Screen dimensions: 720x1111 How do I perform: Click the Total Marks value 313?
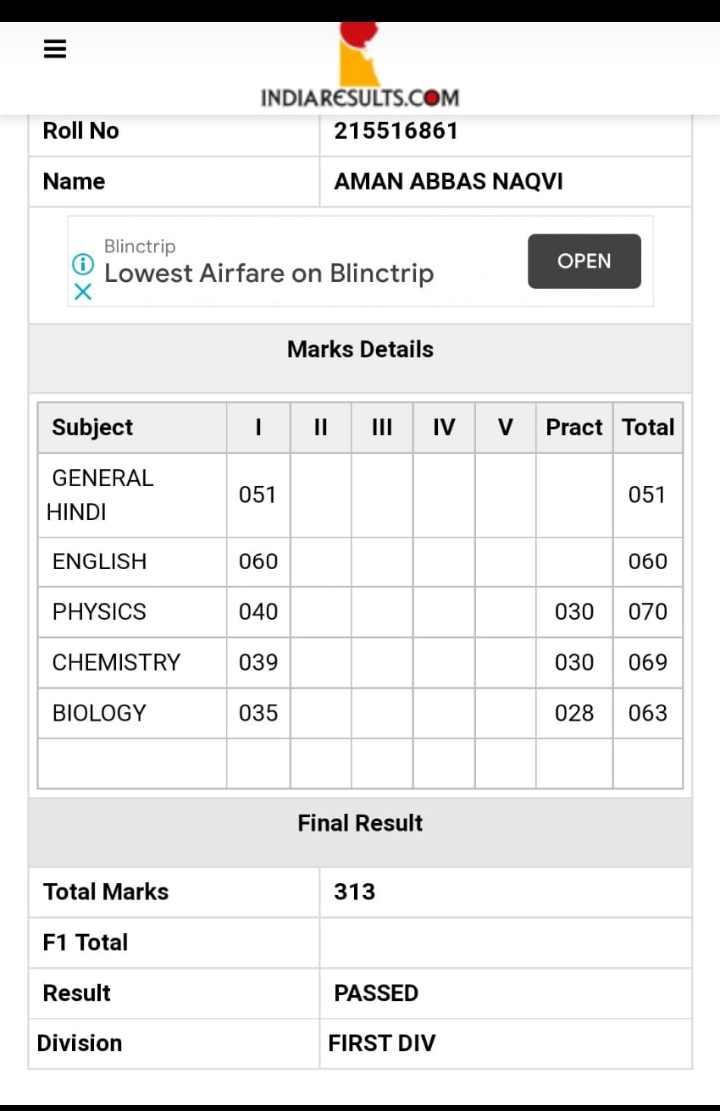point(354,891)
